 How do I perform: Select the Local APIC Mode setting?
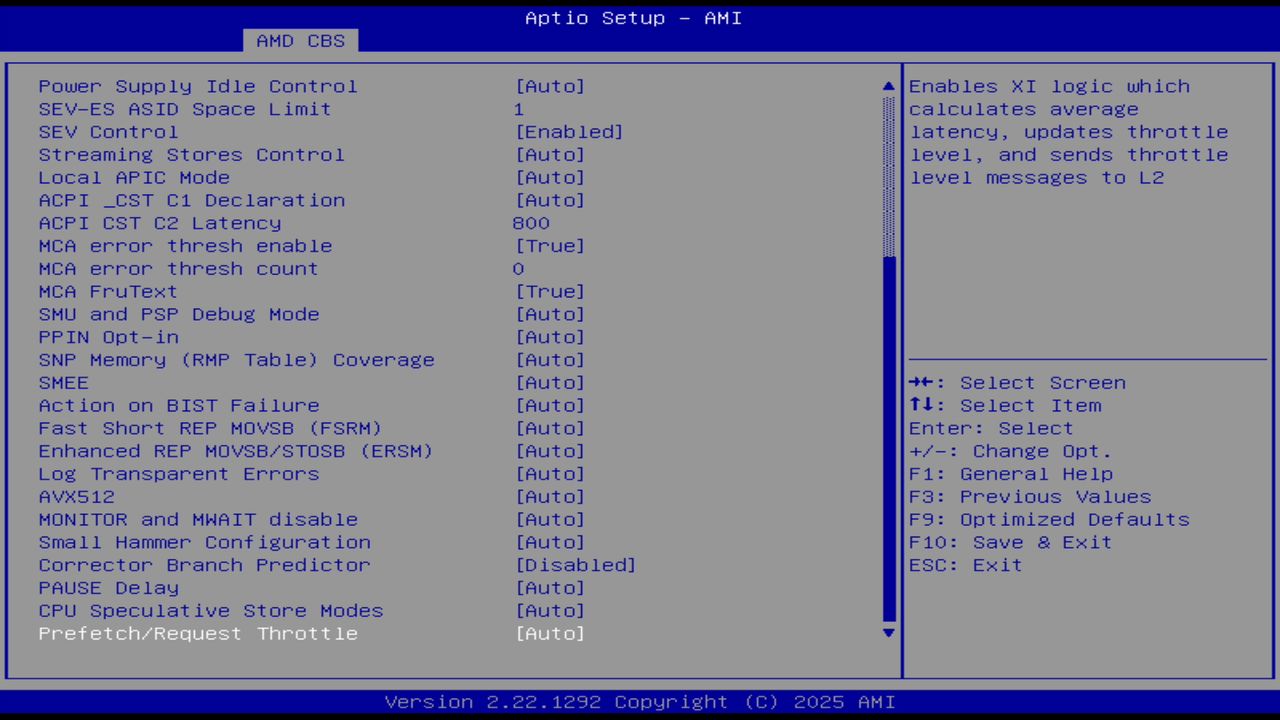pyautogui.click(x=134, y=177)
